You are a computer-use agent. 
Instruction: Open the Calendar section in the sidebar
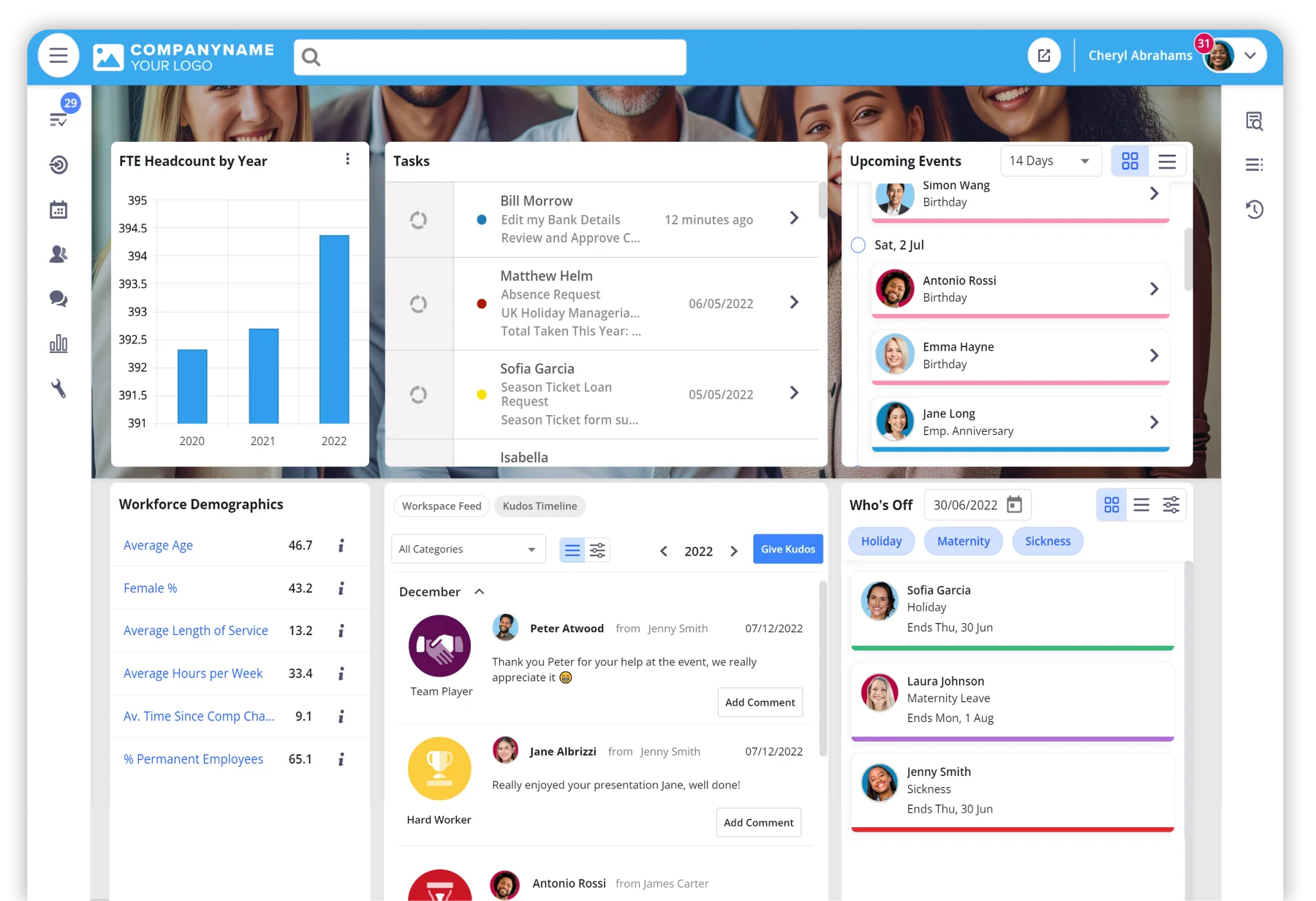coord(58,210)
